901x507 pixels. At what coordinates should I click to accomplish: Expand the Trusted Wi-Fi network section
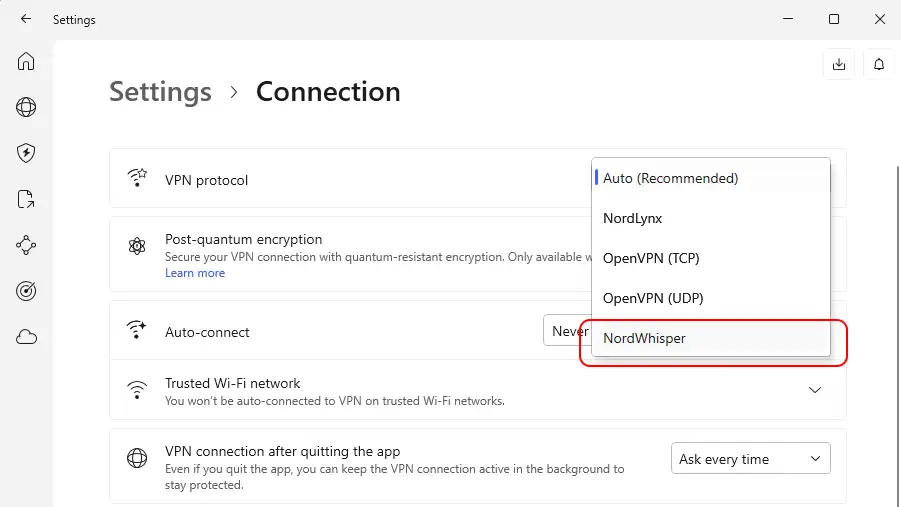814,390
